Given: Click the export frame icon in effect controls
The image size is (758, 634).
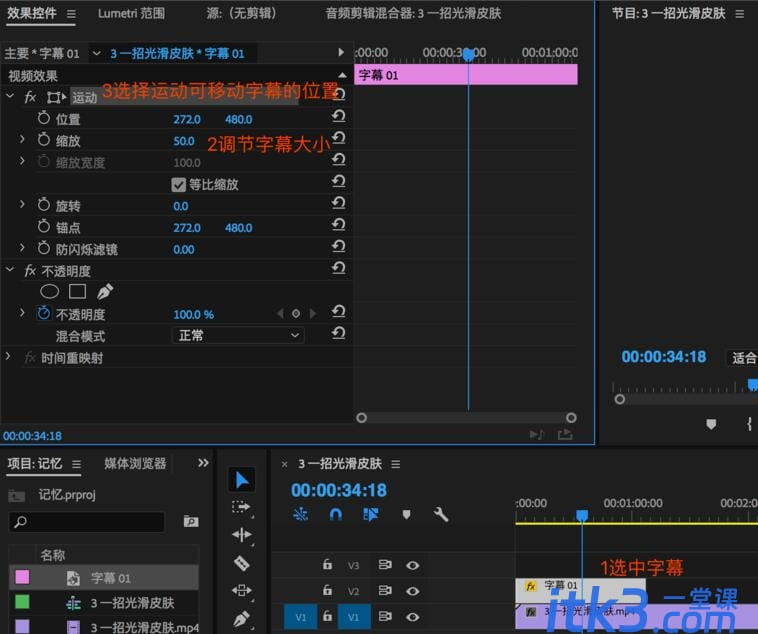Looking at the screenshot, I should [565, 435].
